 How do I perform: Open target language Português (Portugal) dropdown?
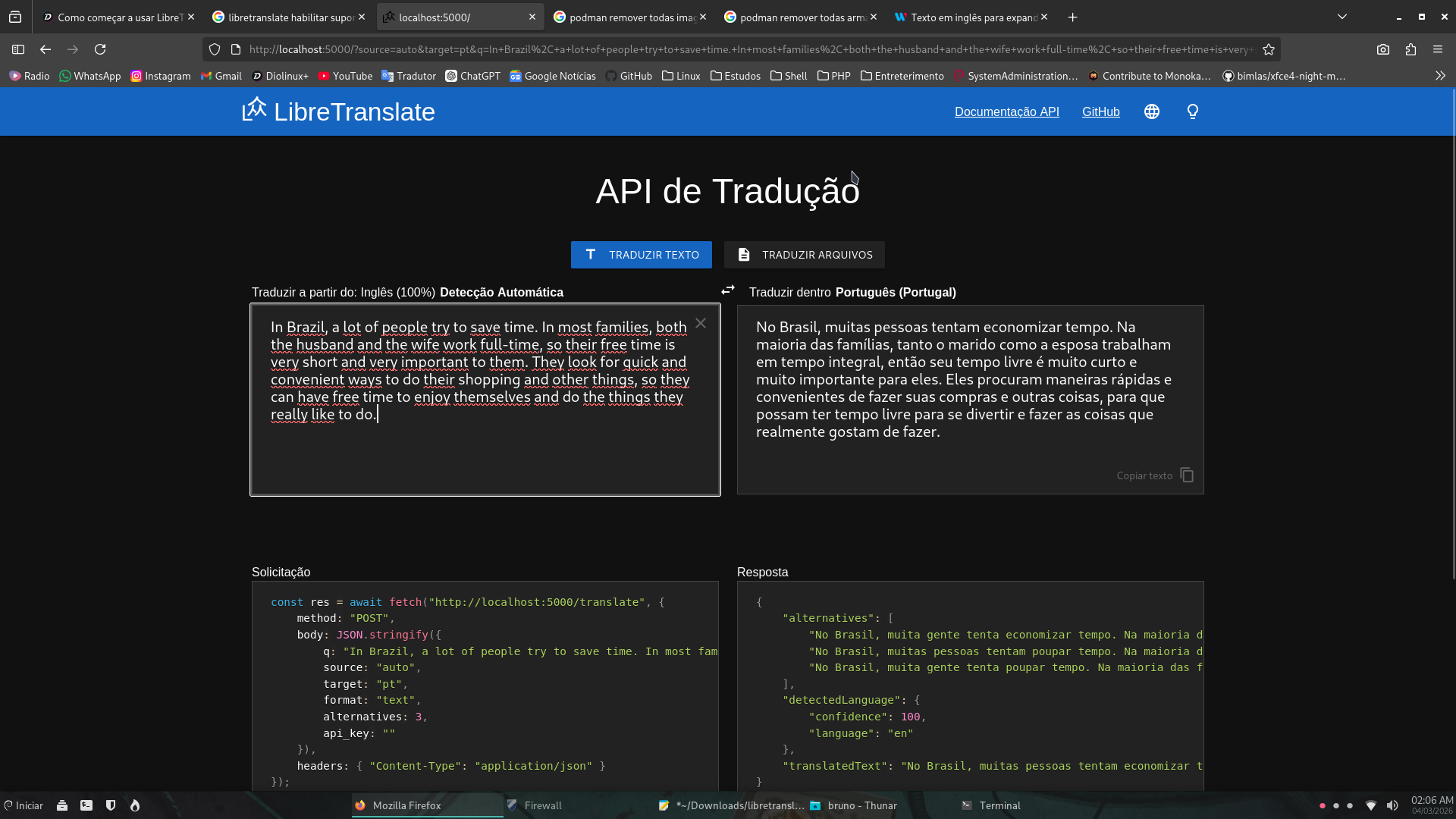click(x=895, y=293)
